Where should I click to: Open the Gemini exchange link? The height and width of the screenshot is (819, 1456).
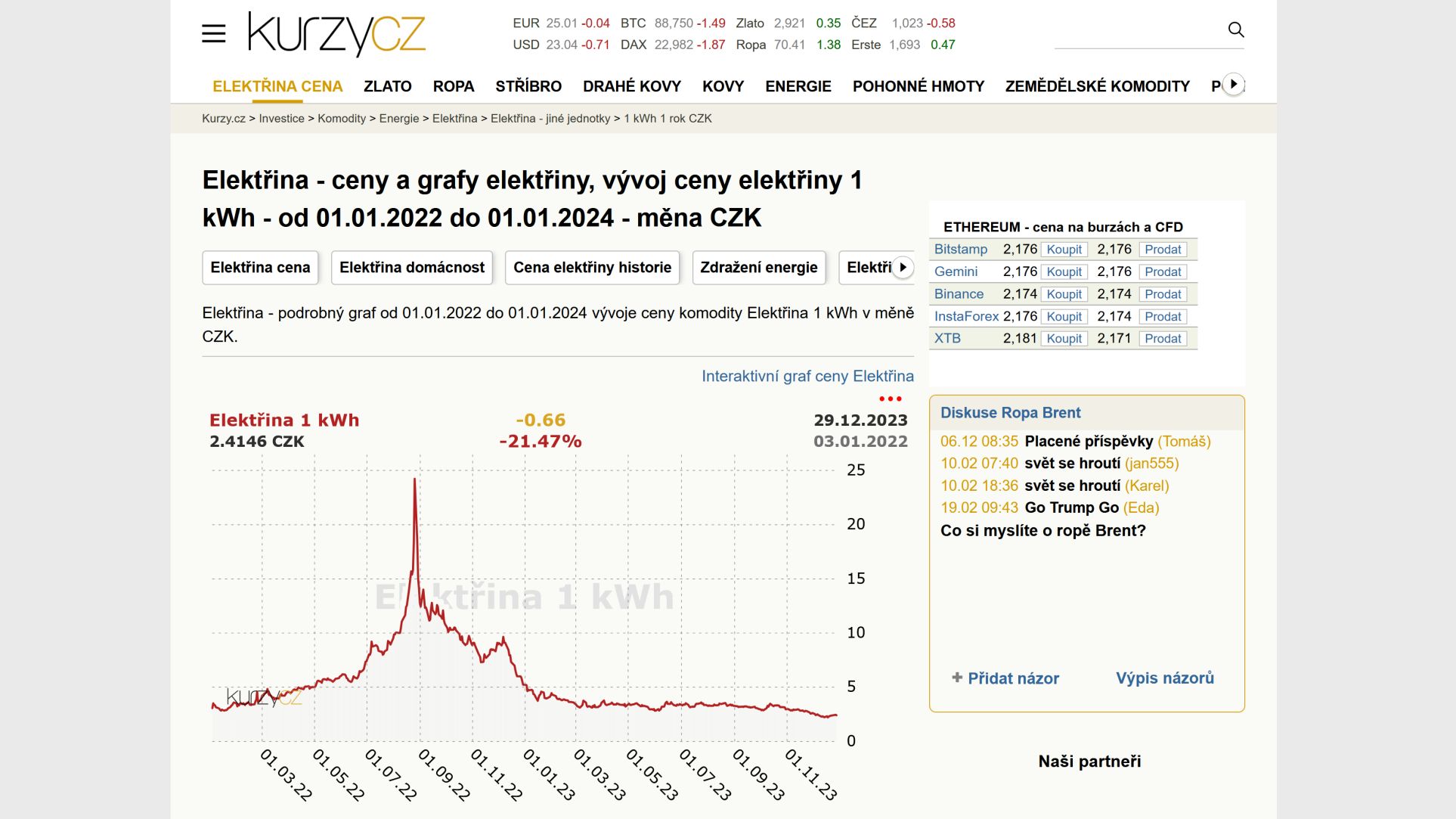(x=956, y=271)
